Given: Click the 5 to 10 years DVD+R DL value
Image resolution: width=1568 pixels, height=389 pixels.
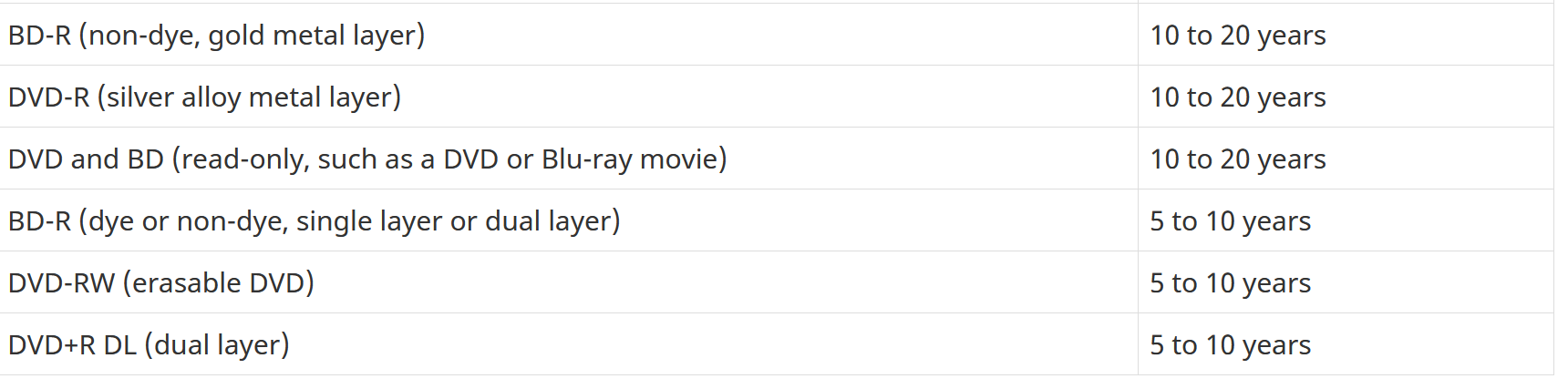Looking at the screenshot, I should [x=1231, y=345].
